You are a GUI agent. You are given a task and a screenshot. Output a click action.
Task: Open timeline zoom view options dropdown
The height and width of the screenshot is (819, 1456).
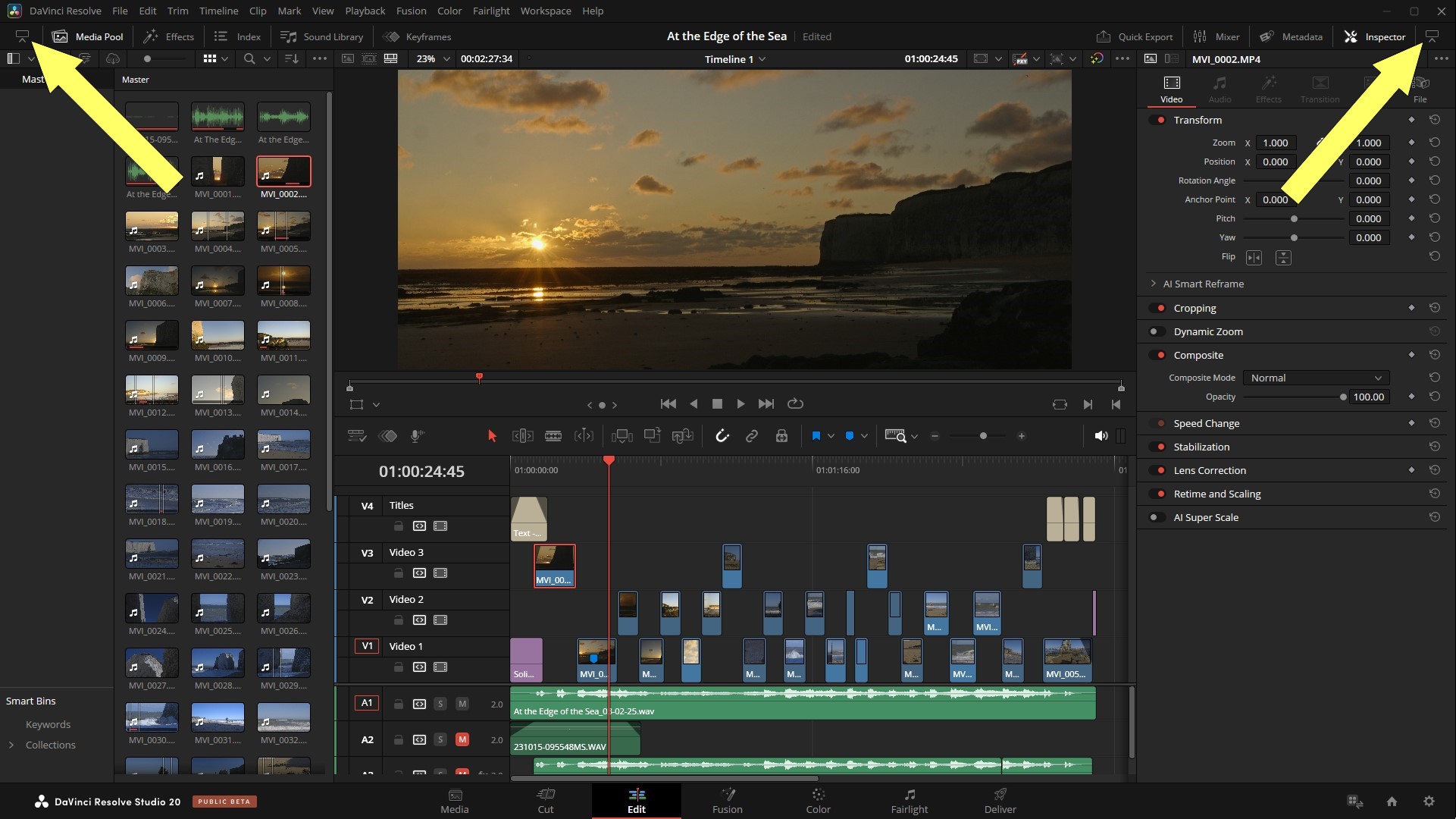tap(915, 436)
